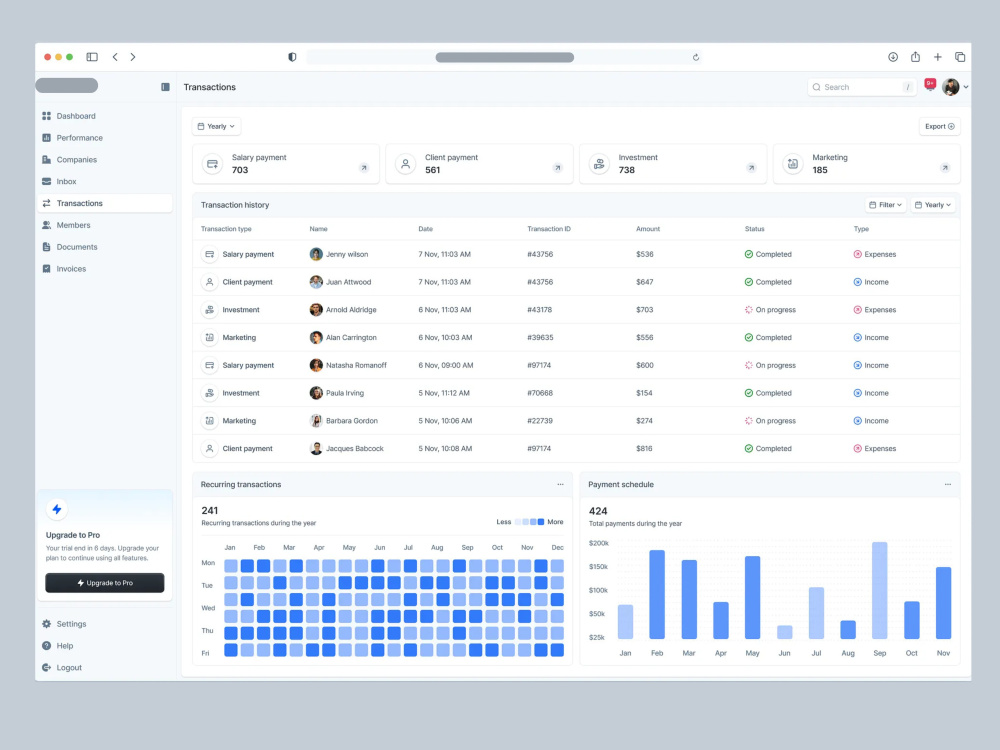Image resolution: width=1000 pixels, height=750 pixels.
Task: Click the browser sidebar toggle icon
Action: 92,57
